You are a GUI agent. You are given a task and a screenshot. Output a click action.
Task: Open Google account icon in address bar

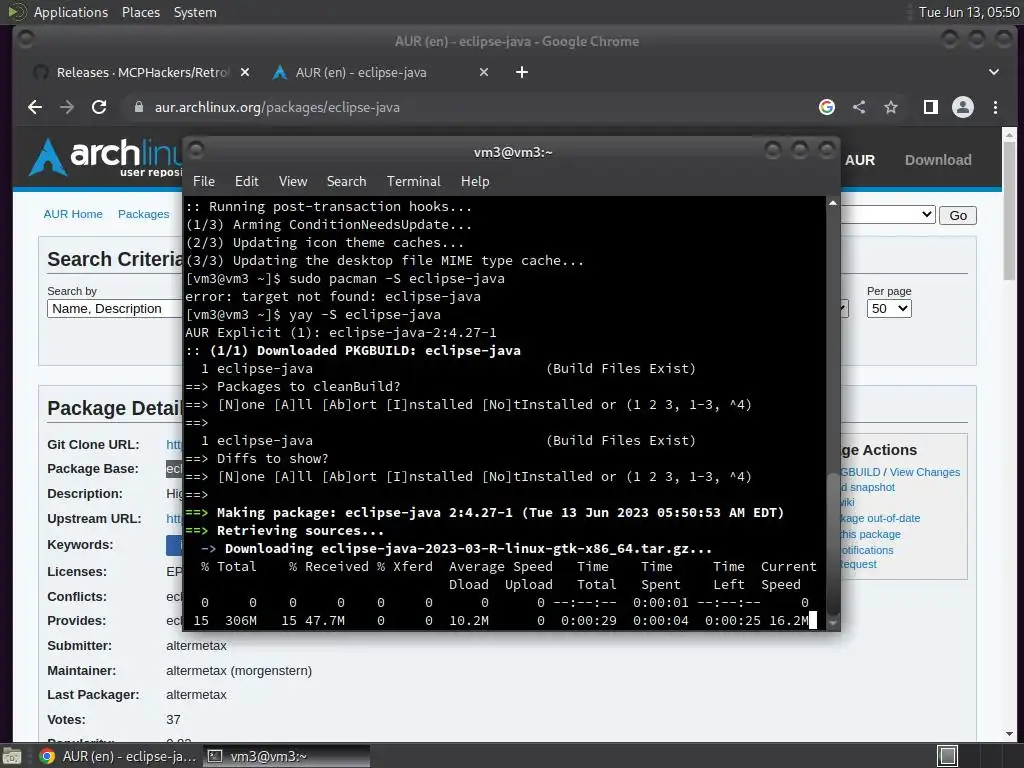827,107
